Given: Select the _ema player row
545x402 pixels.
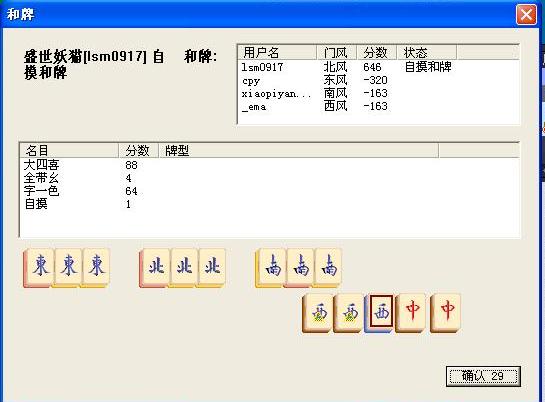Looking at the screenshot, I should coord(379,106).
